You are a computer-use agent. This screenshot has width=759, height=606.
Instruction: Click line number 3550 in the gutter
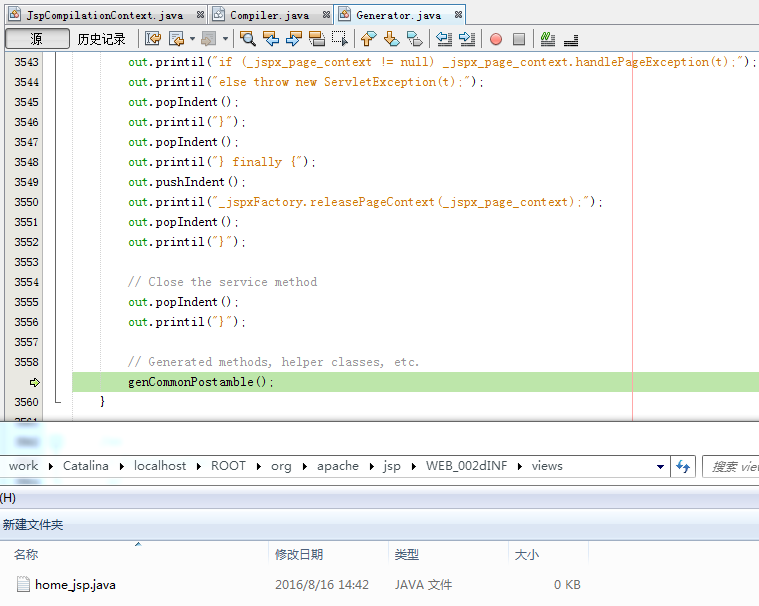click(26, 202)
